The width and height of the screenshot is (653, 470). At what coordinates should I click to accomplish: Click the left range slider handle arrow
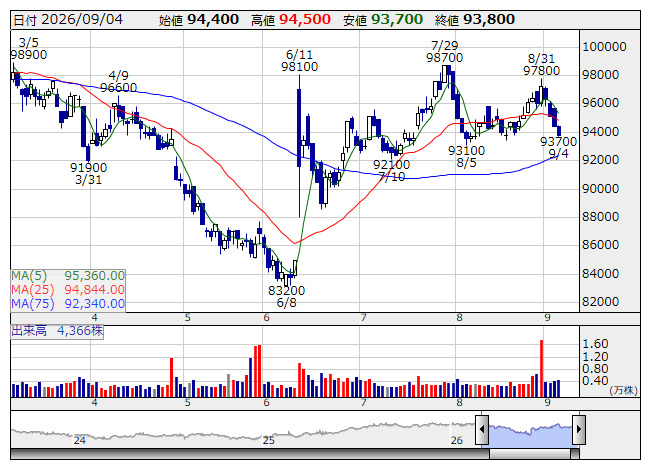(482, 429)
